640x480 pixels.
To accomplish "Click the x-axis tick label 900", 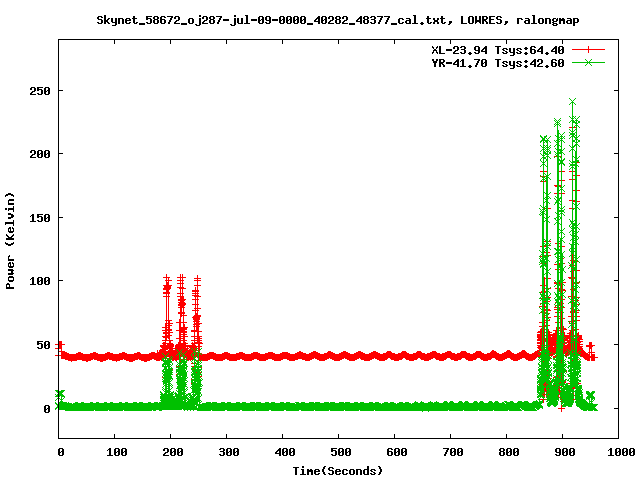I will [x=564, y=452].
